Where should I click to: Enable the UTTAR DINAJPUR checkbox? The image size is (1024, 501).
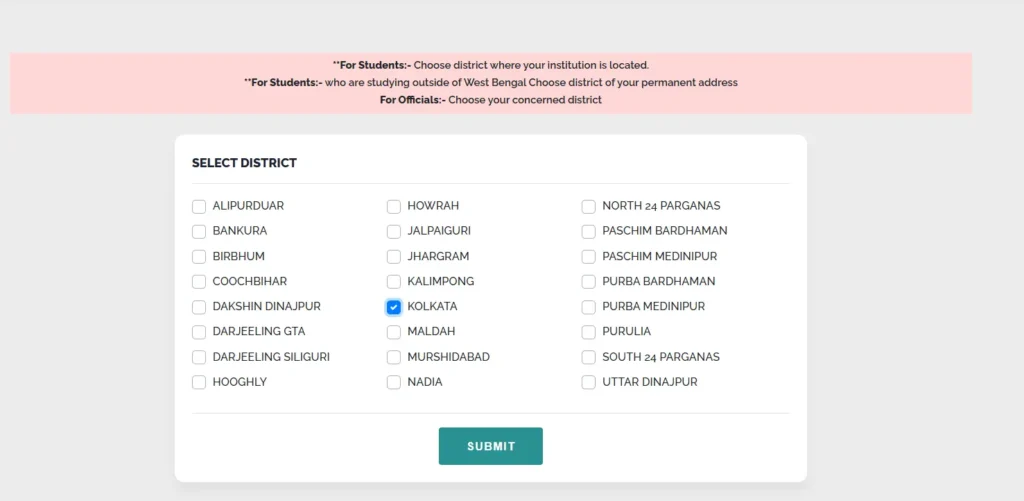point(589,382)
